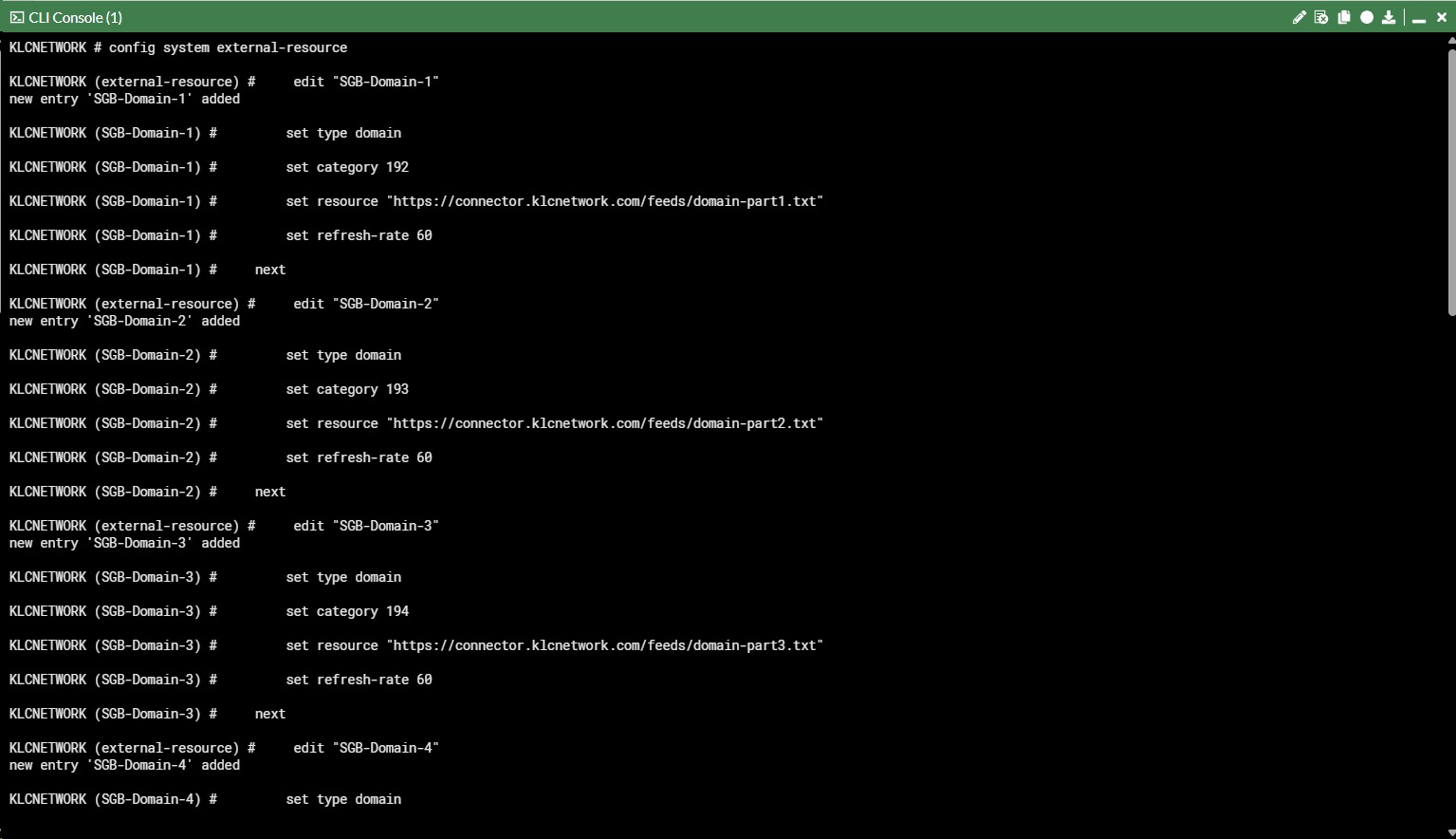Click the scrollbar up arrow
Screen dimensions: 1456x839
pos(1451,41)
